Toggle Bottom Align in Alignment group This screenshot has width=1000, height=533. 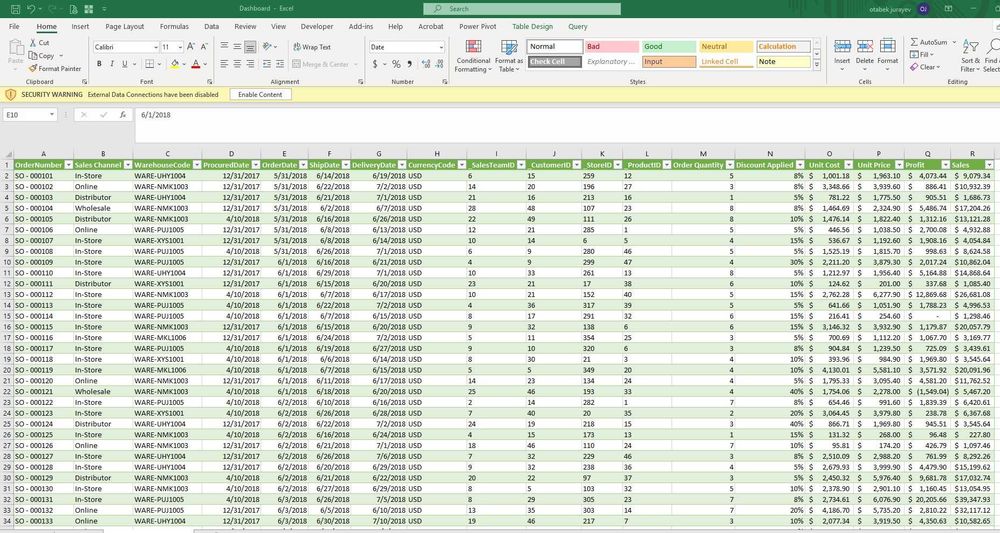pos(250,47)
